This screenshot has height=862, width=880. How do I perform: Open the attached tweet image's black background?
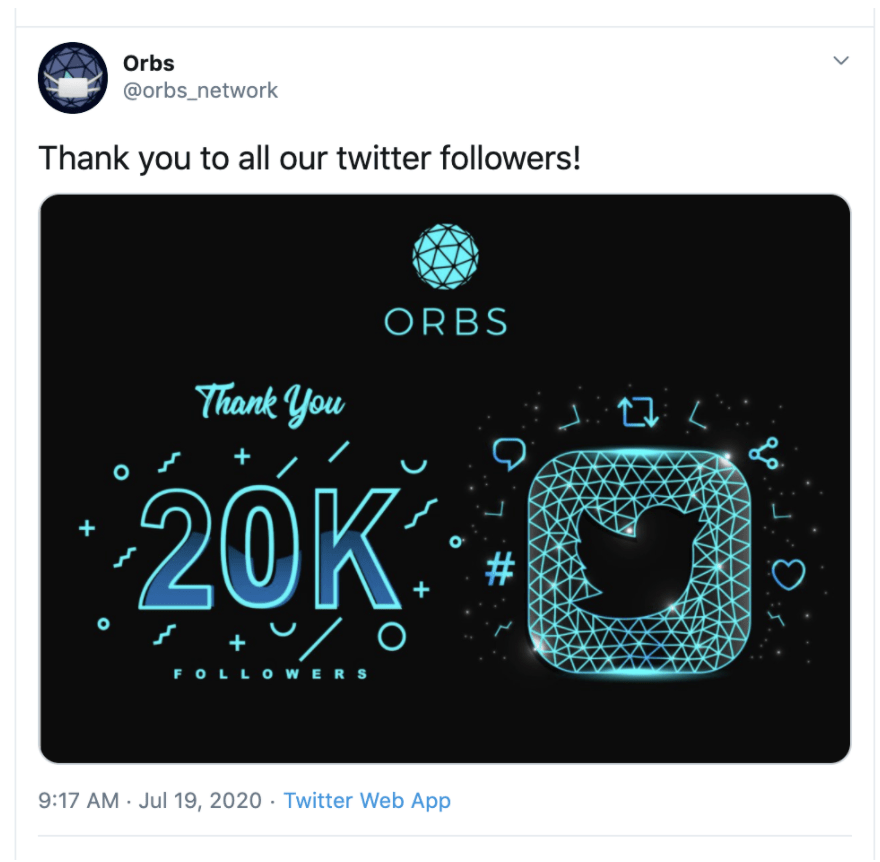445,479
